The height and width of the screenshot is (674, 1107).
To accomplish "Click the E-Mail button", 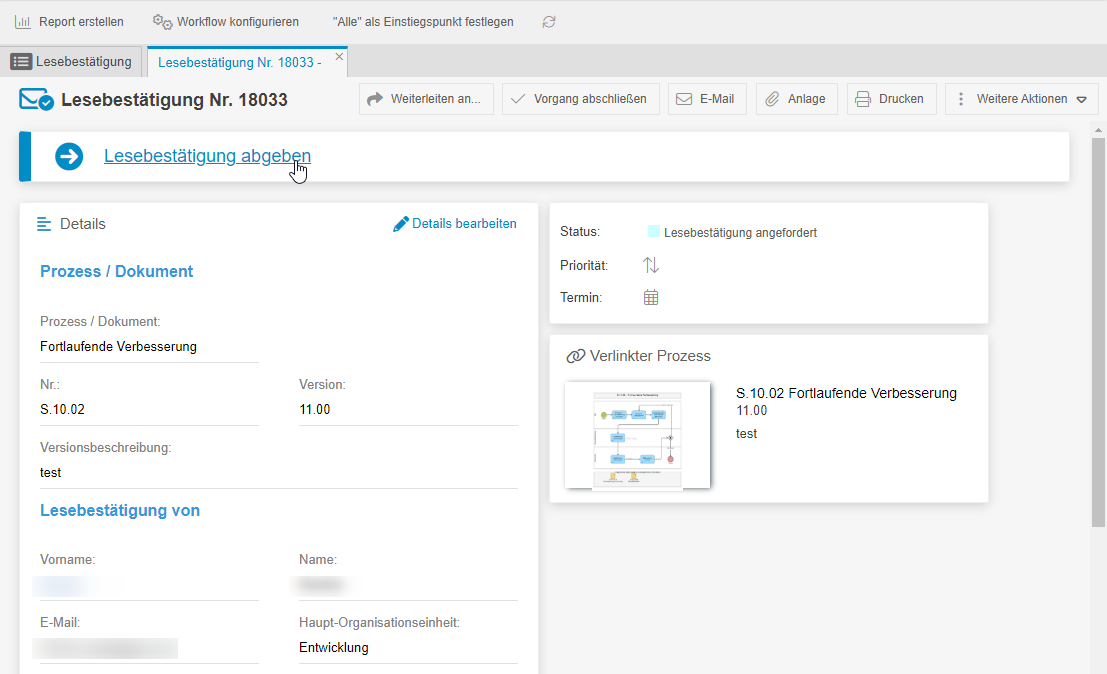I will coord(706,99).
